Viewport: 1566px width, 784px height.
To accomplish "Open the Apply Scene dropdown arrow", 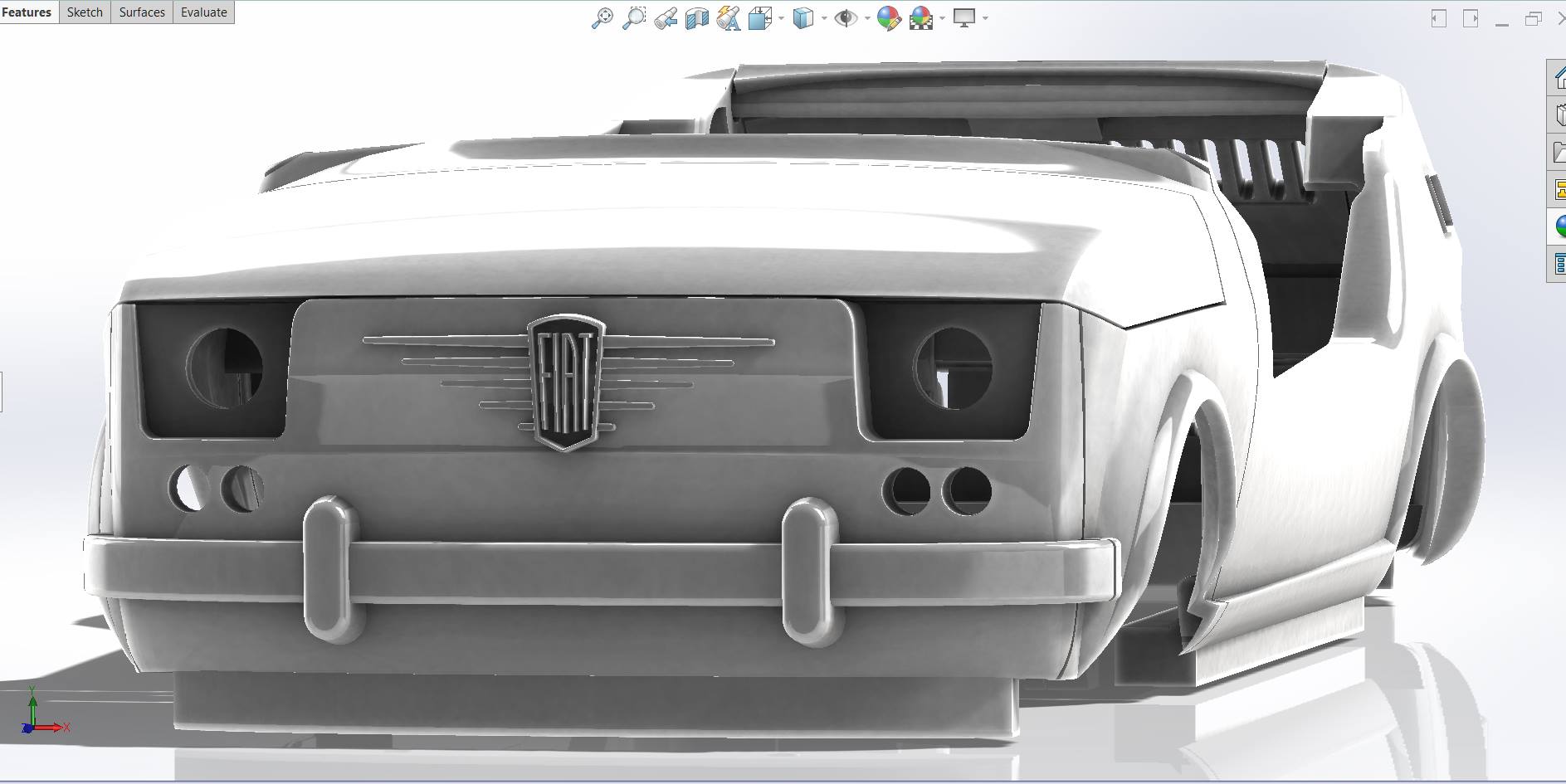I will [x=942, y=18].
